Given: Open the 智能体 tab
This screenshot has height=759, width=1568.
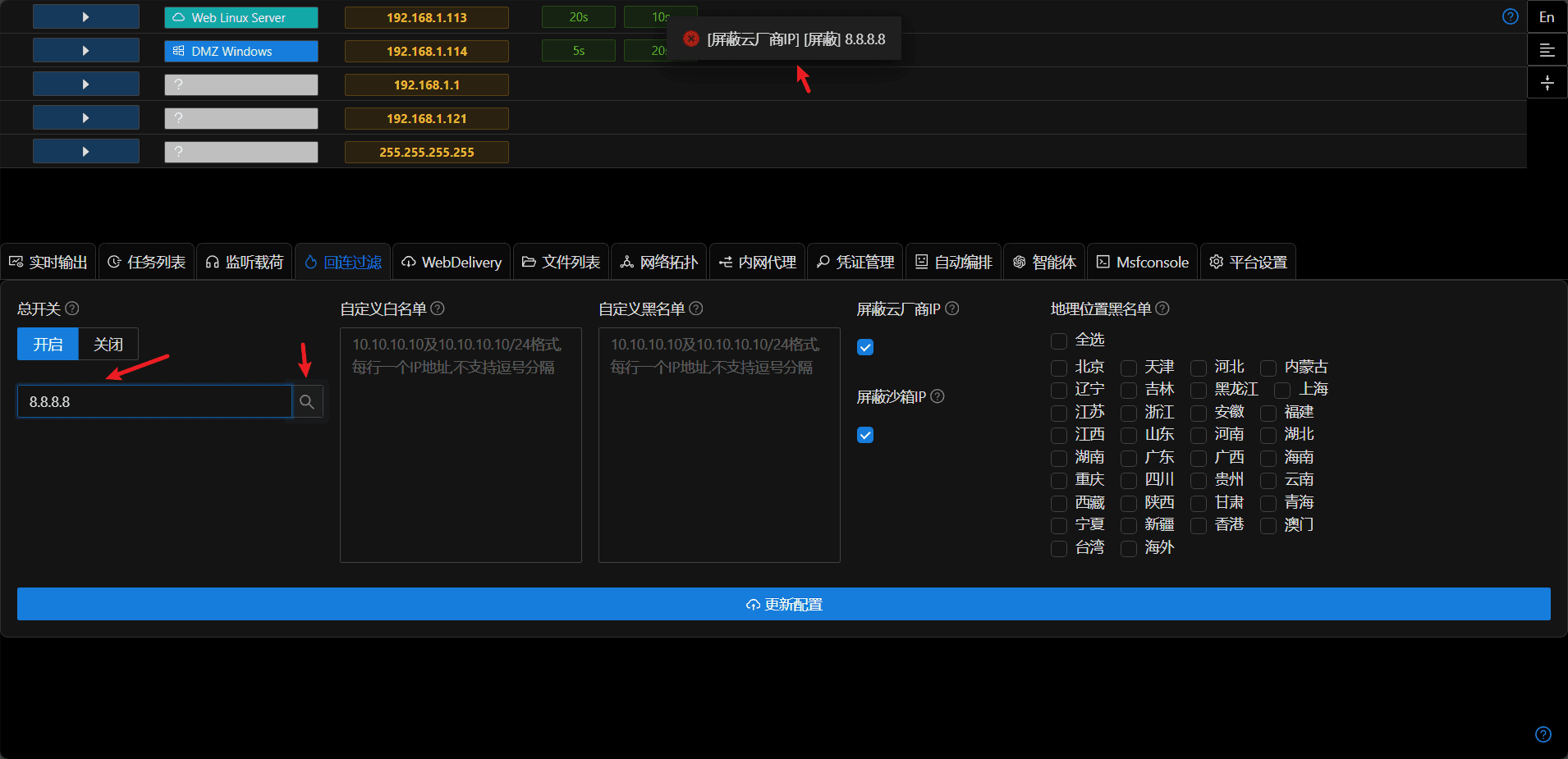Looking at the screenshot, I should (x=1044, y=262).
